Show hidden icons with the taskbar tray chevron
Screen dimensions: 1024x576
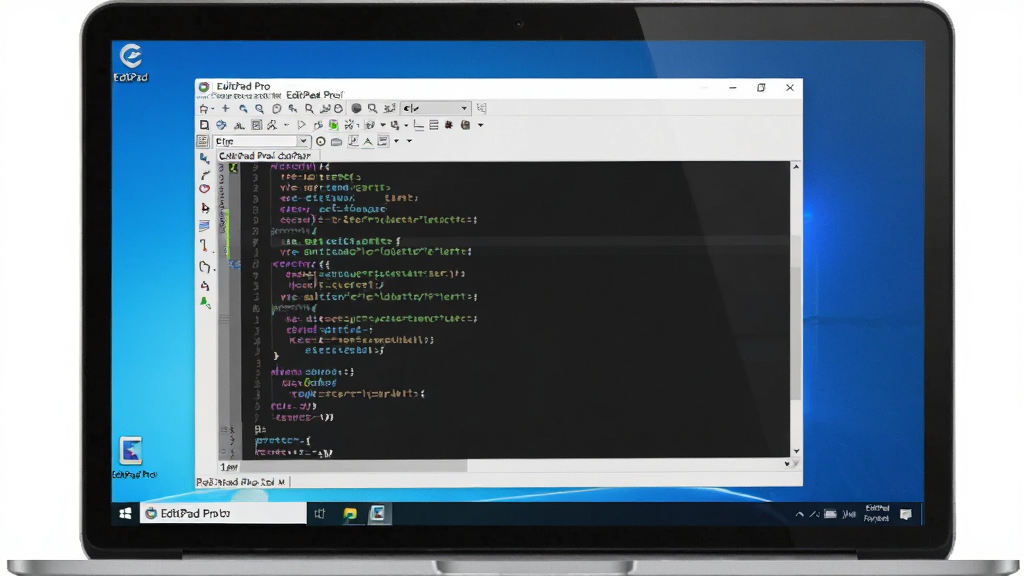click(799, 515)
